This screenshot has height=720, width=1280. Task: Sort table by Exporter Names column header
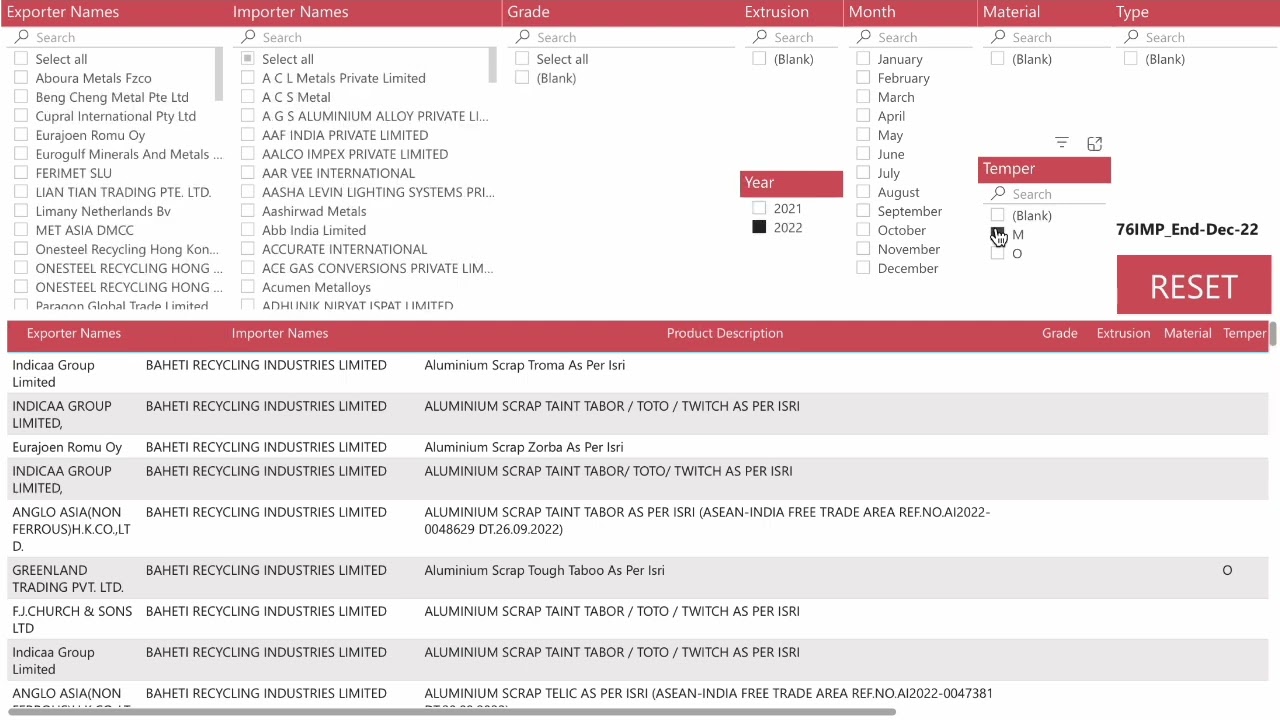(74, 333)
